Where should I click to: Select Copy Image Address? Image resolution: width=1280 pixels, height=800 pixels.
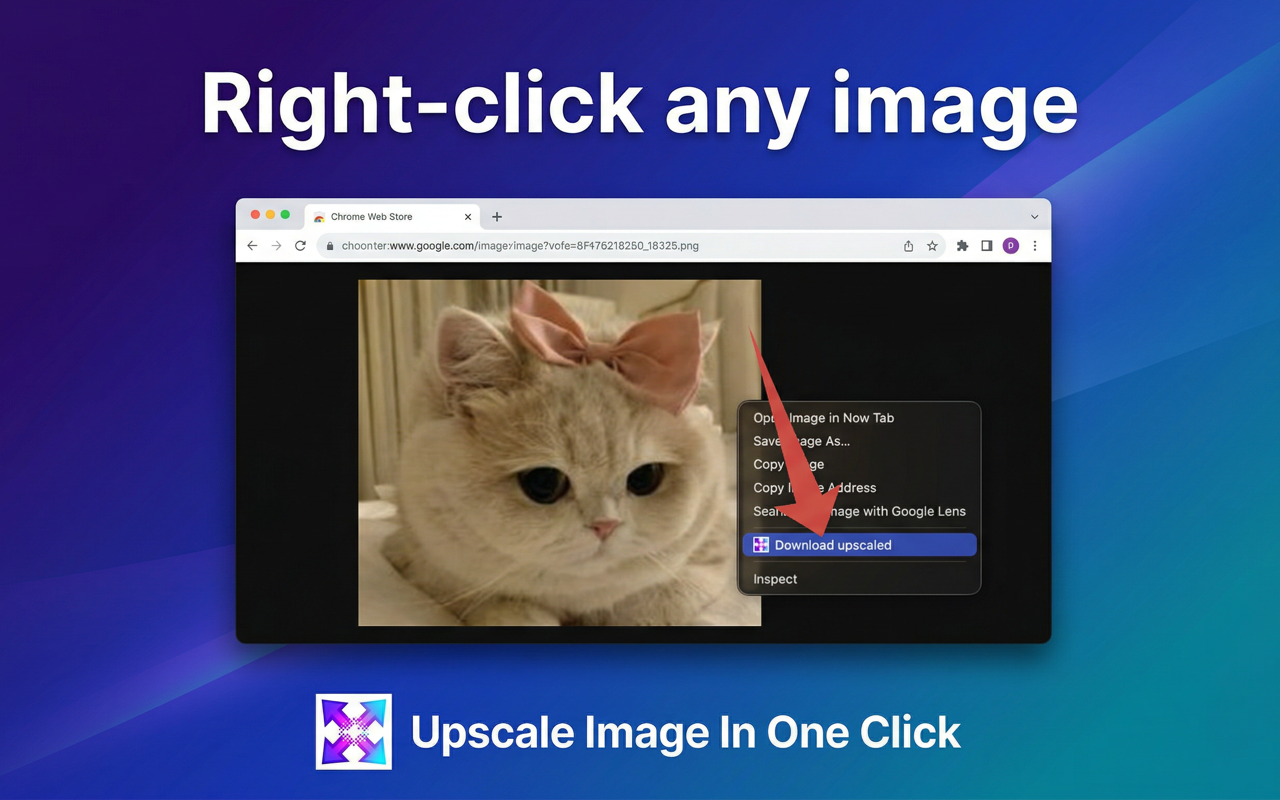point(860,488)
